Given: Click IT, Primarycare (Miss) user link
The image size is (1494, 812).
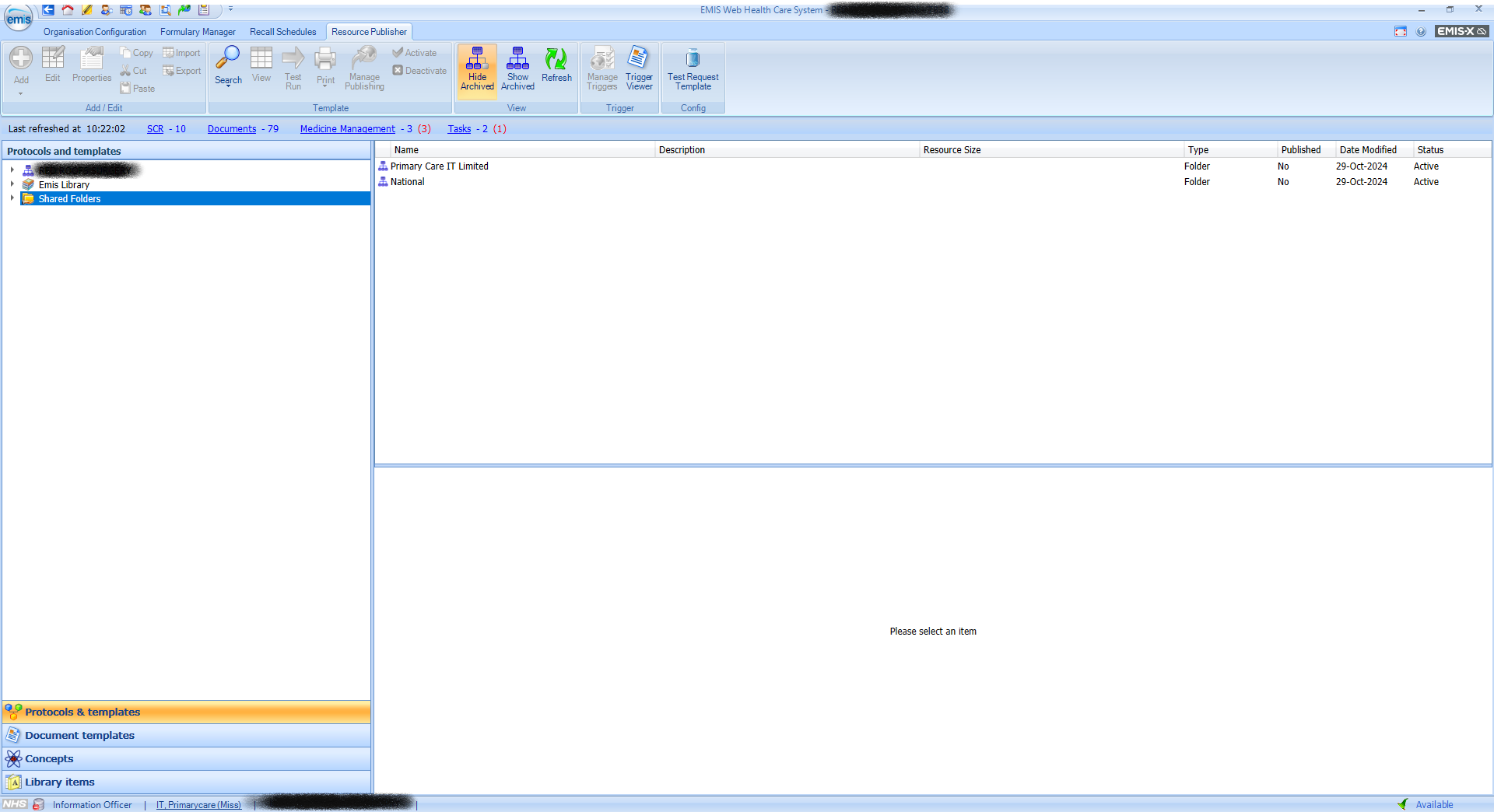Looking at the screenshot, I should click(x=198, y=805).
